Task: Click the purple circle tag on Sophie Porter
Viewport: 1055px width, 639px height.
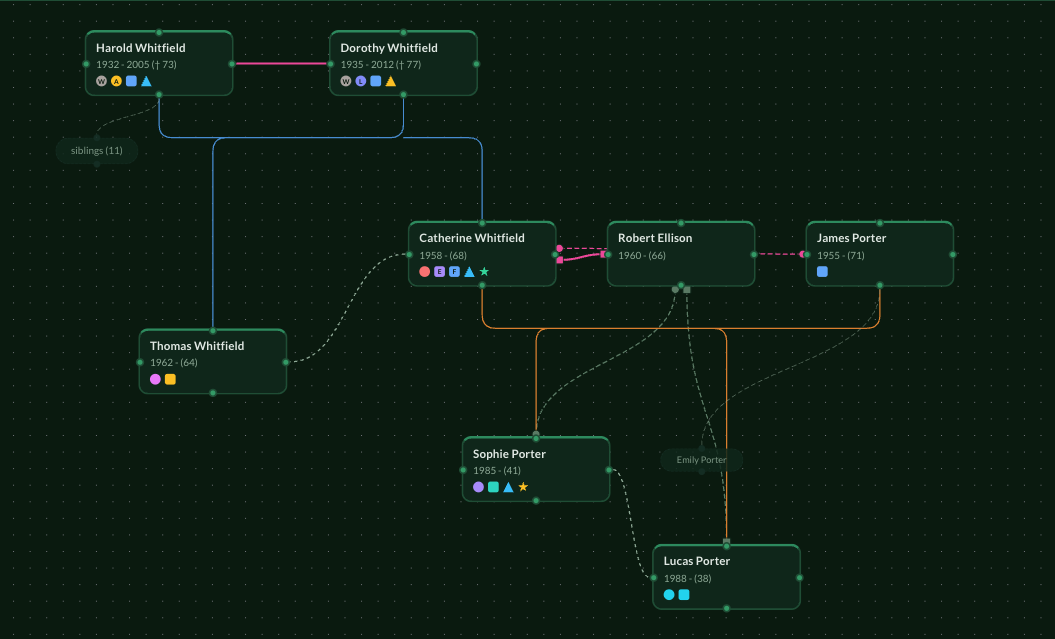Action: (x=478, y=487)
